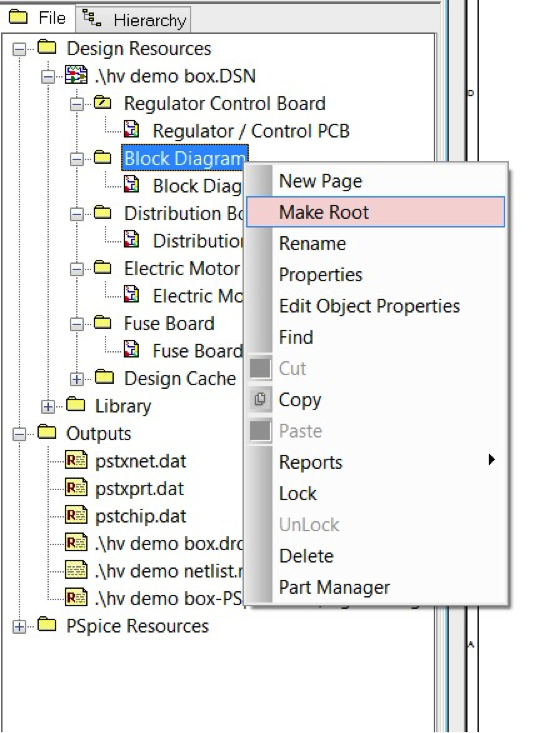Open the Reports submenu arrow

[x=491, y=460]
